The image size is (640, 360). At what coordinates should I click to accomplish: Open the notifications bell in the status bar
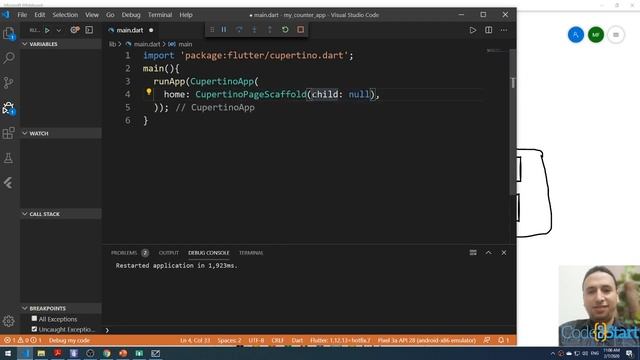tap(503, 340)
